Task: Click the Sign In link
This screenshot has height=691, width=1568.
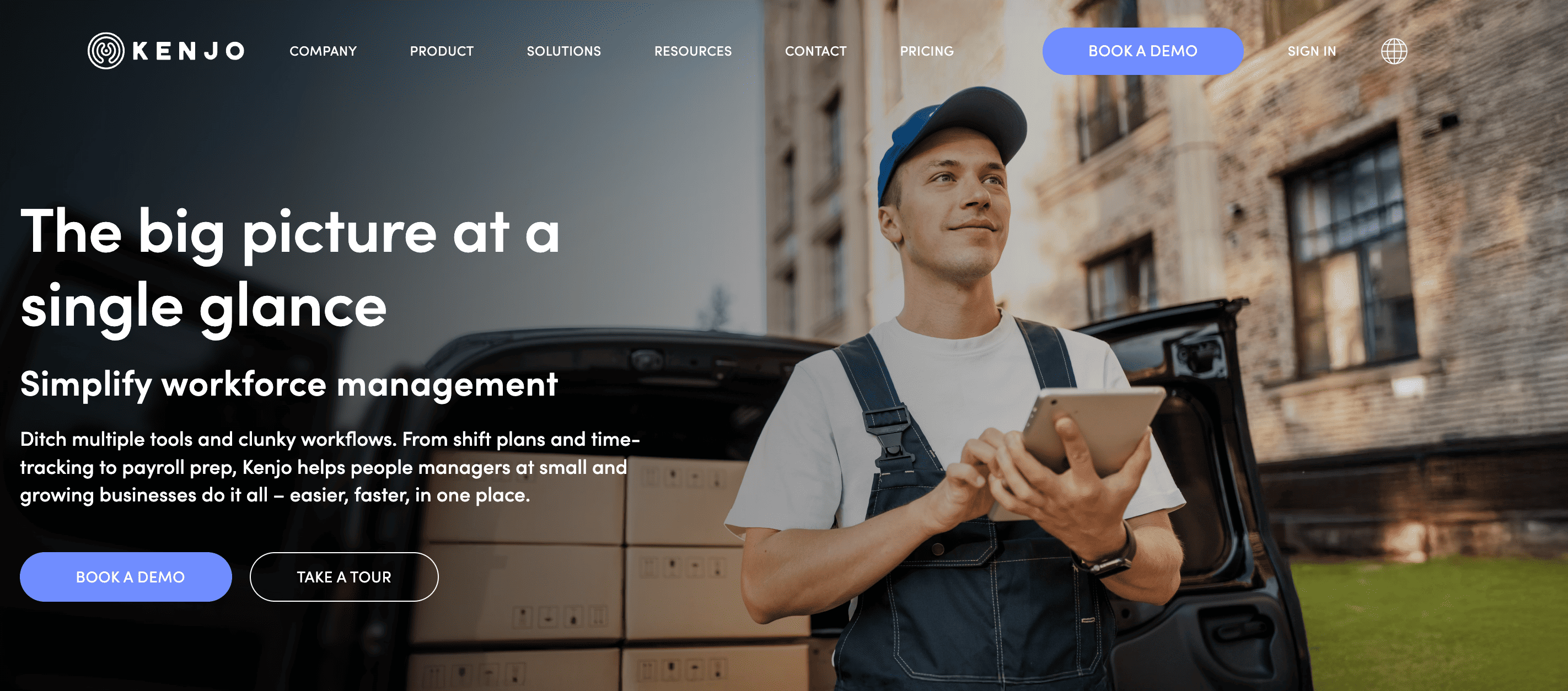Action: tap(1312, 51)
